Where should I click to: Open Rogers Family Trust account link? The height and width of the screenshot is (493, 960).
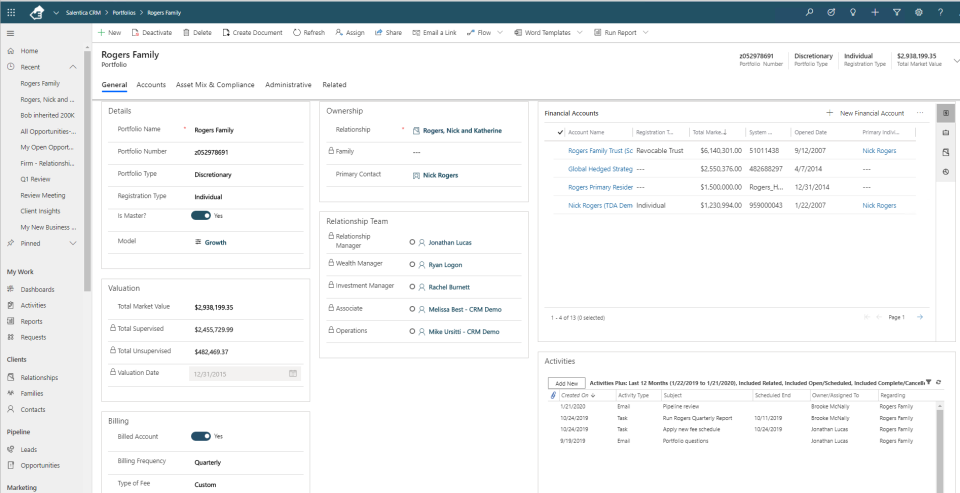(x=600, y=150)
